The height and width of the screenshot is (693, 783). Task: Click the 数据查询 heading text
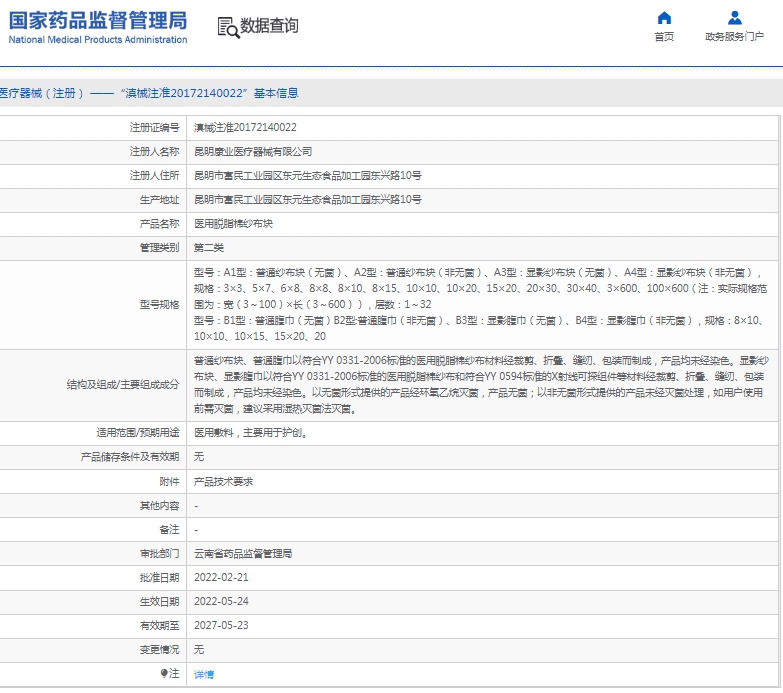coord(269,25)
